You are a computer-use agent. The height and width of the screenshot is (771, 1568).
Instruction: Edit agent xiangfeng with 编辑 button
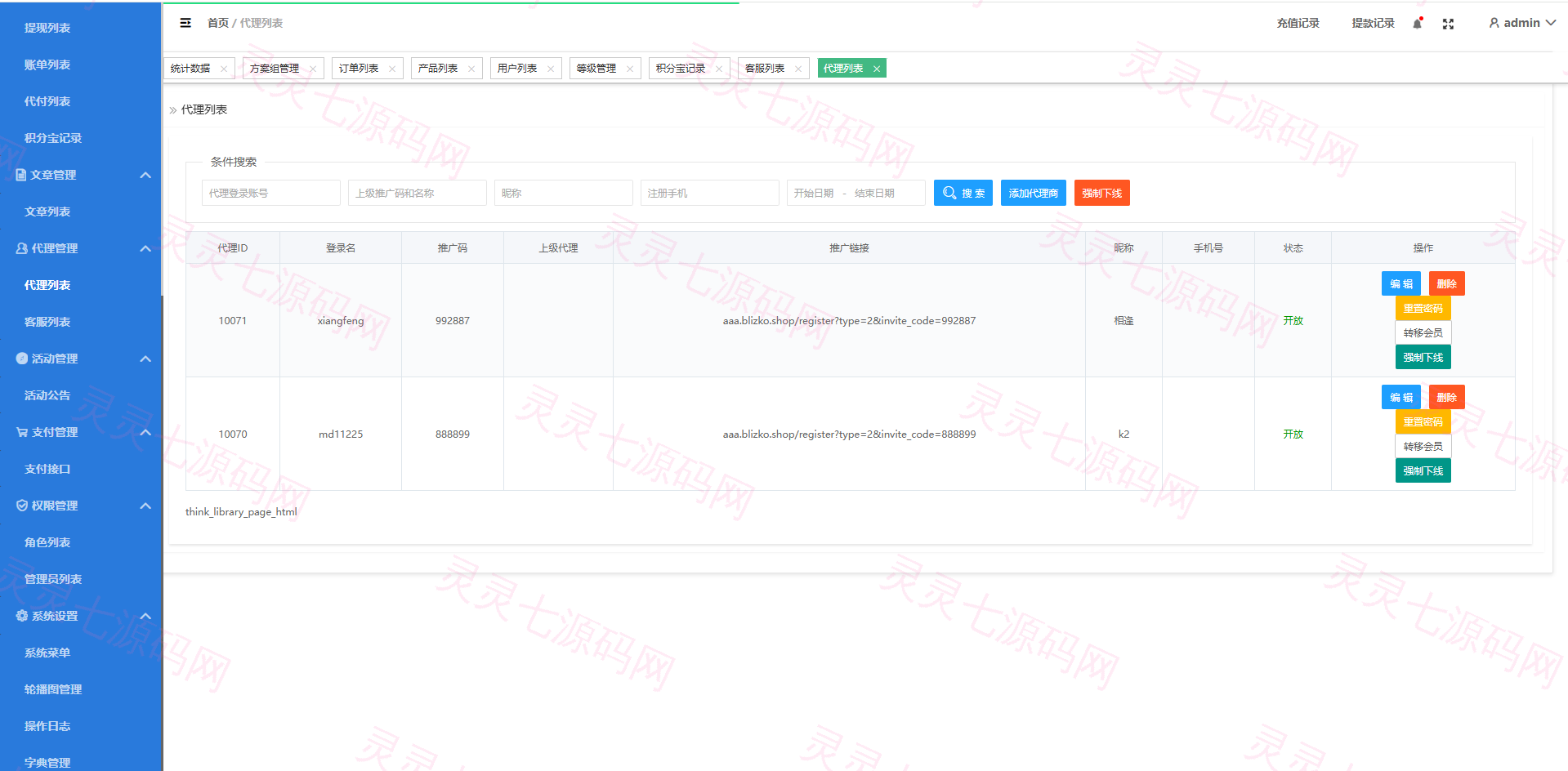pyautogui.click(x=1401, y=283)
